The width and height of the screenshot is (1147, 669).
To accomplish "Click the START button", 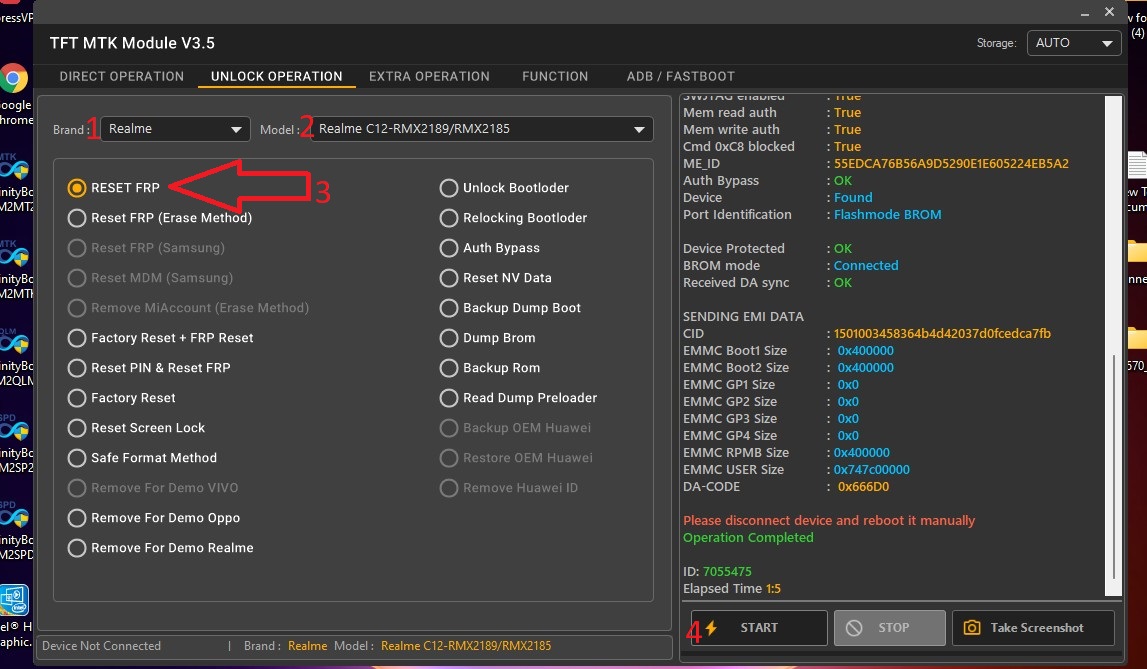I will 759,628.
